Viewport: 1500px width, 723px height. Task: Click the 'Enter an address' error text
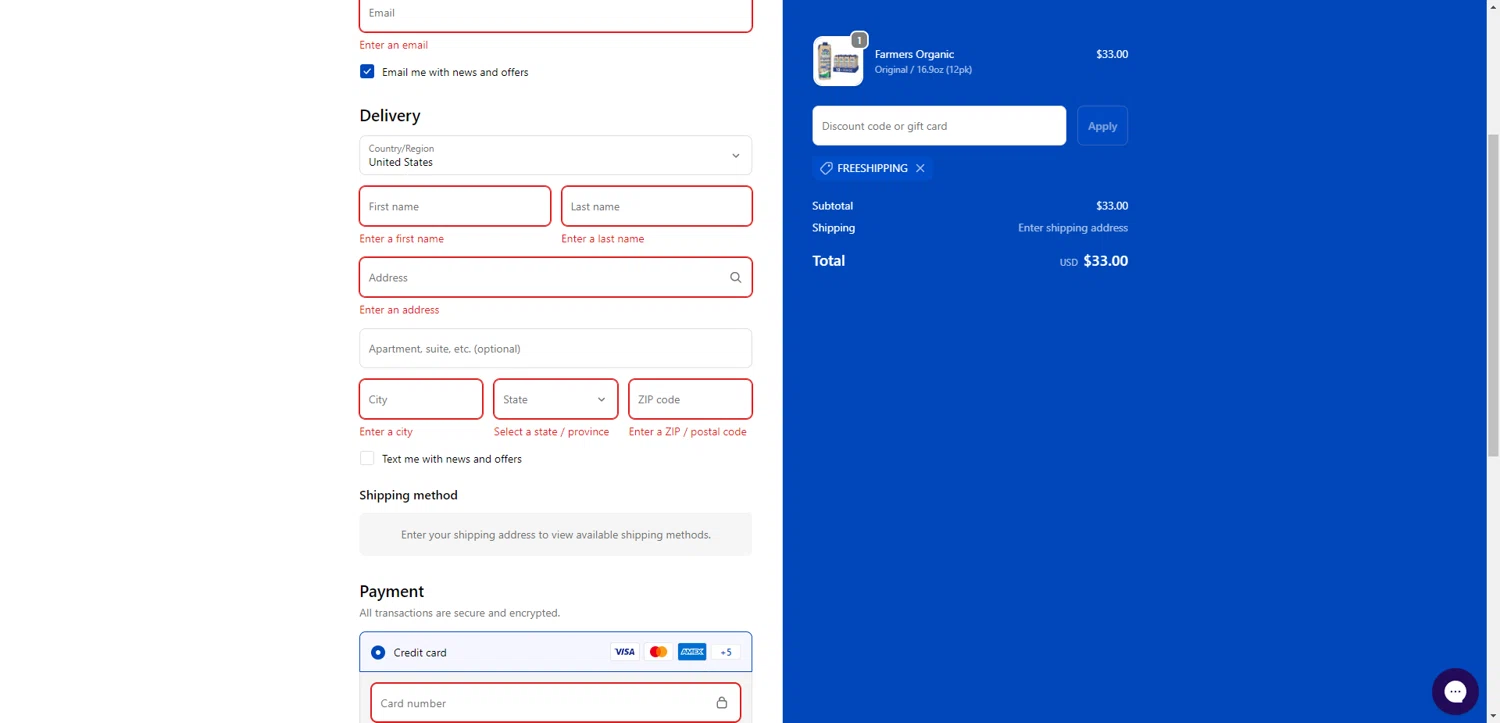(x=399, y=310)
